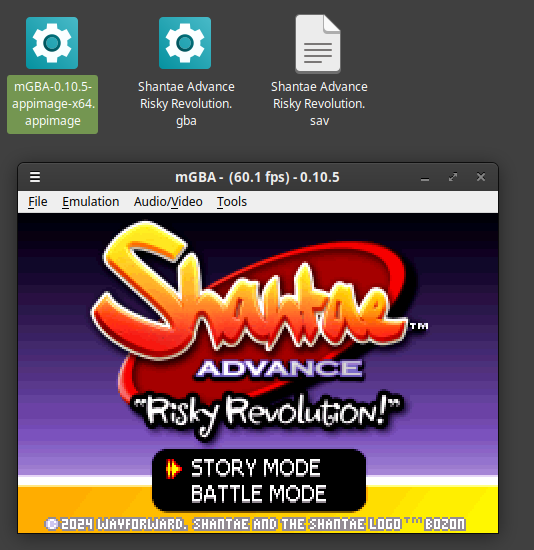Select the Shantae Advance Risky Revolution.sav document icon
The height and width of the screenshot is (550, 534).
click(318, 43)
